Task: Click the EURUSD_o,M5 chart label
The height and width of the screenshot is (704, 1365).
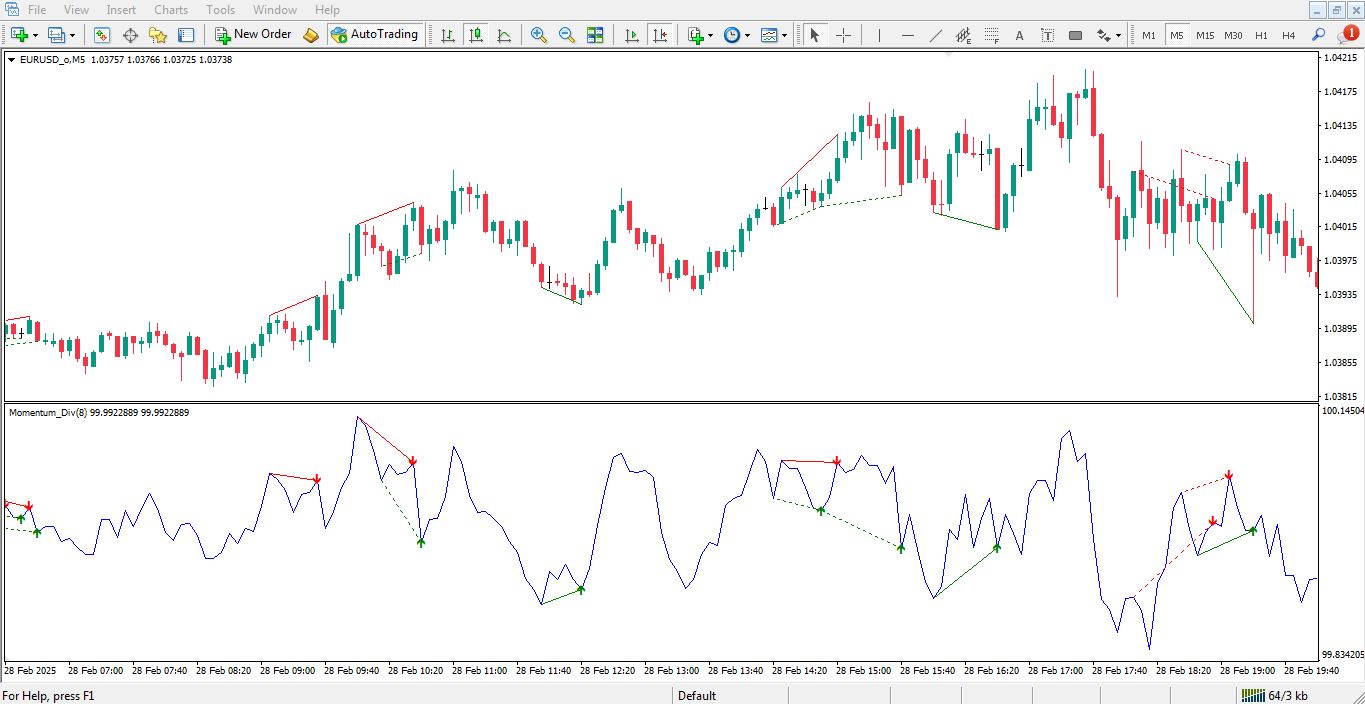Action: (52, 60)
